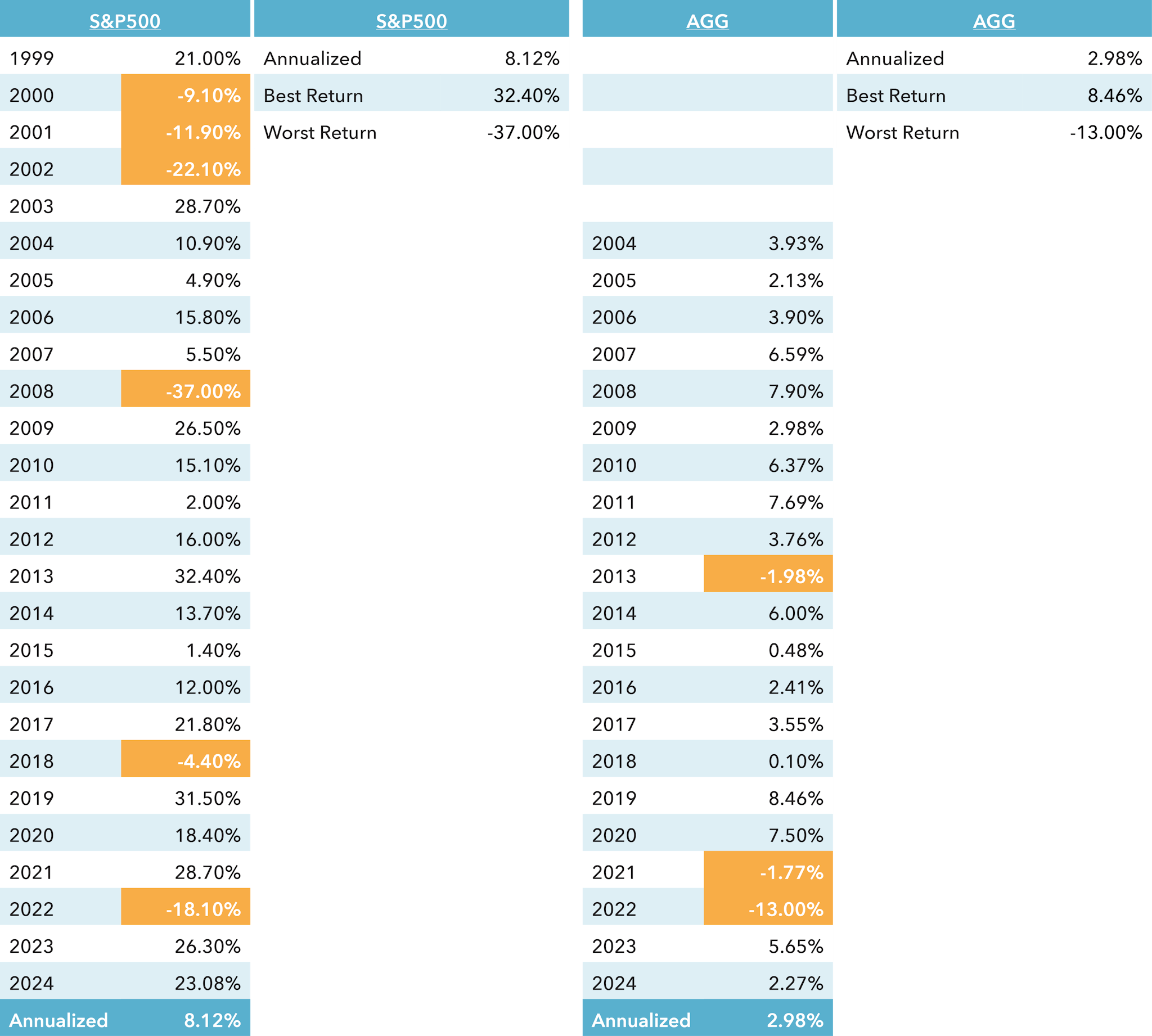Select AGG 2024 return 2.27%
Screen dimensions: 1152x1036
pyautogui.click(x=796, y=984)
